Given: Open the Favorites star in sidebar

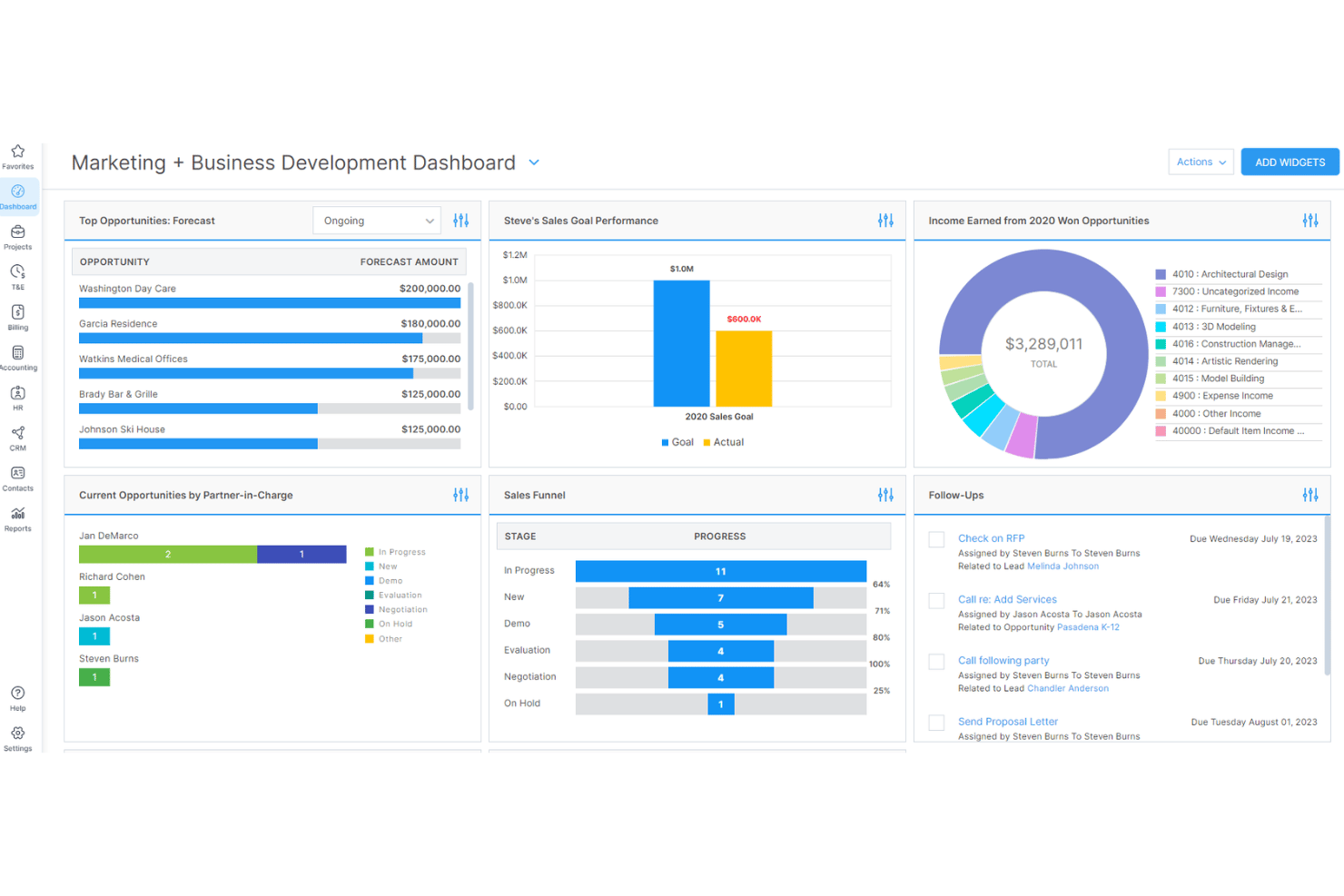Looking at the screenshot, I should coord(18,156).
